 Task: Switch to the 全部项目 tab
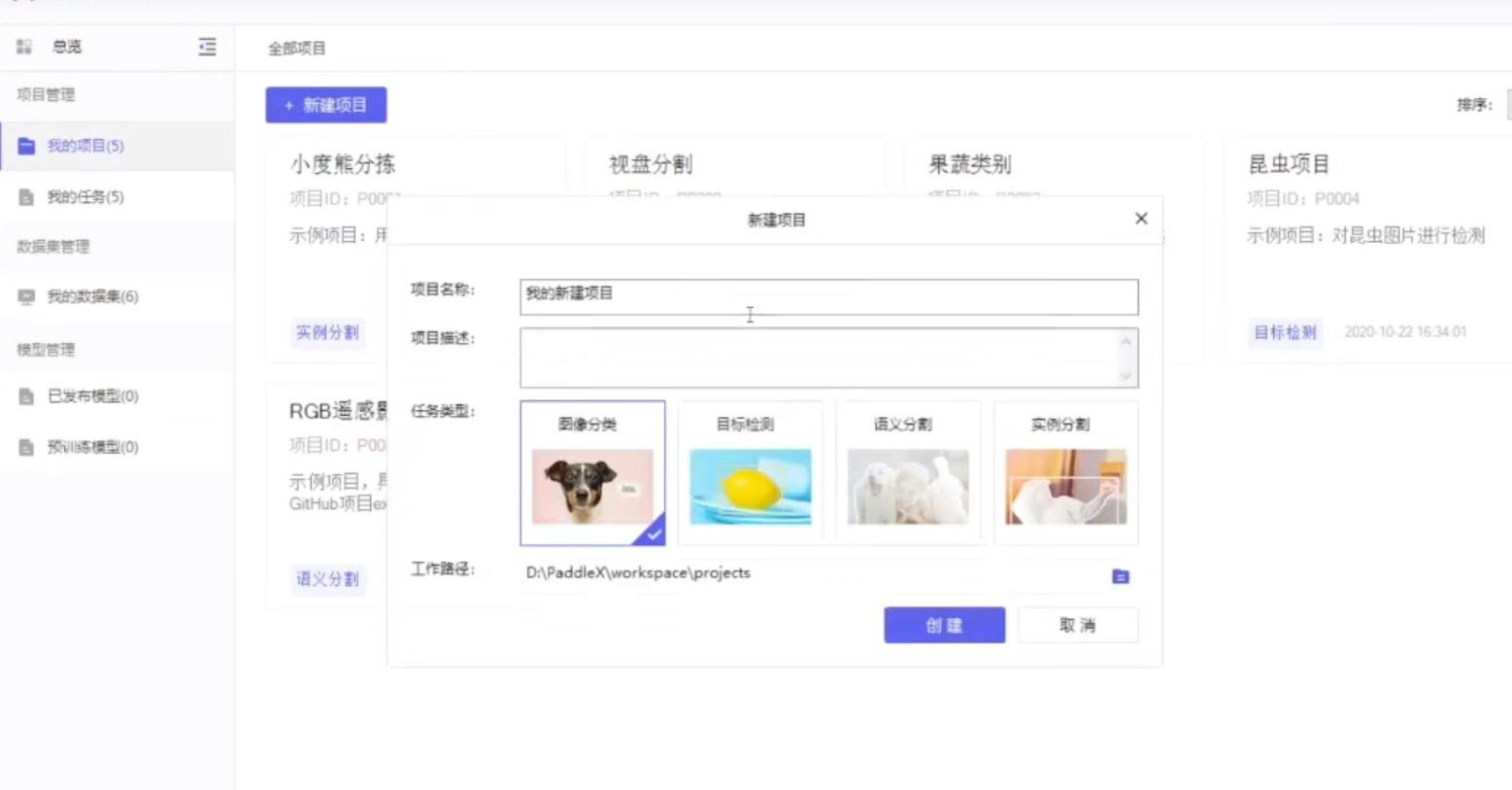click(x=296, y=48)
